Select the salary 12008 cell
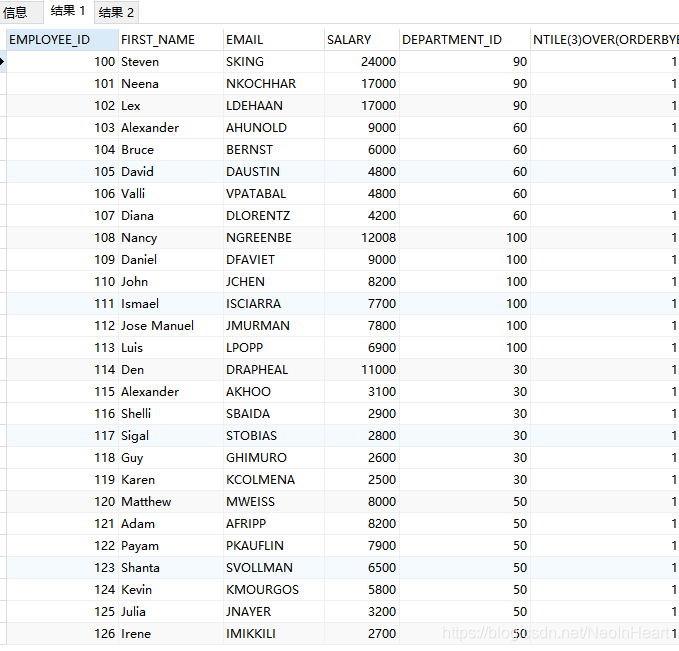The image size is (679, 651). pyautogui.click(x=361, y=238)
